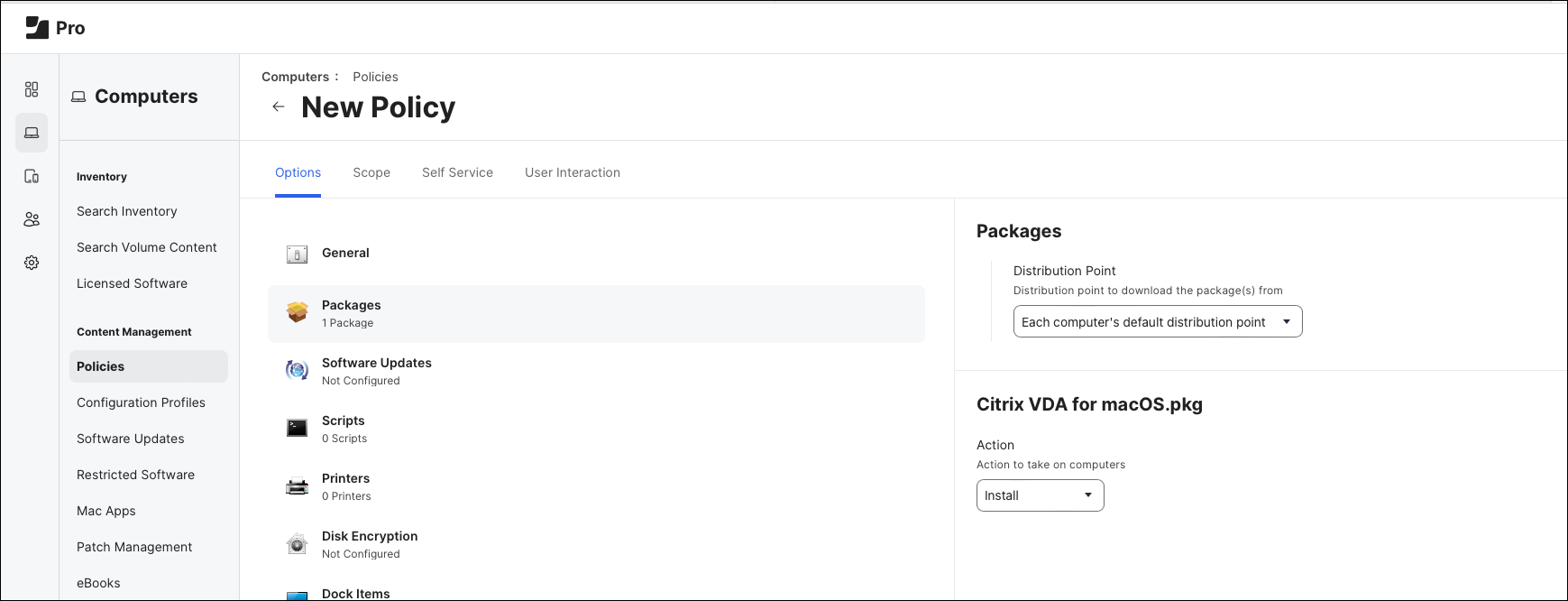Click the Scripts terminal icon
Screen dimensions: 1568x601
297,428
